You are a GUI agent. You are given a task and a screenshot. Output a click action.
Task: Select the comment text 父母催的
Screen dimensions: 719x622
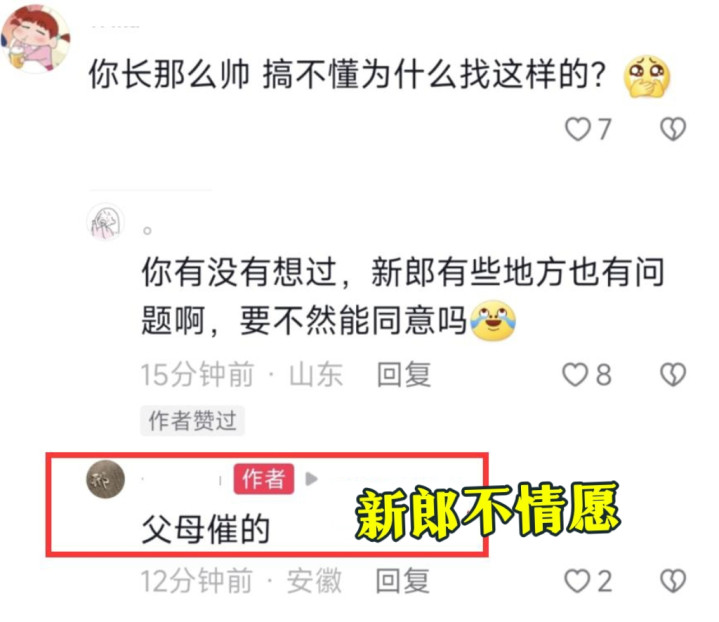click(205, 529)
